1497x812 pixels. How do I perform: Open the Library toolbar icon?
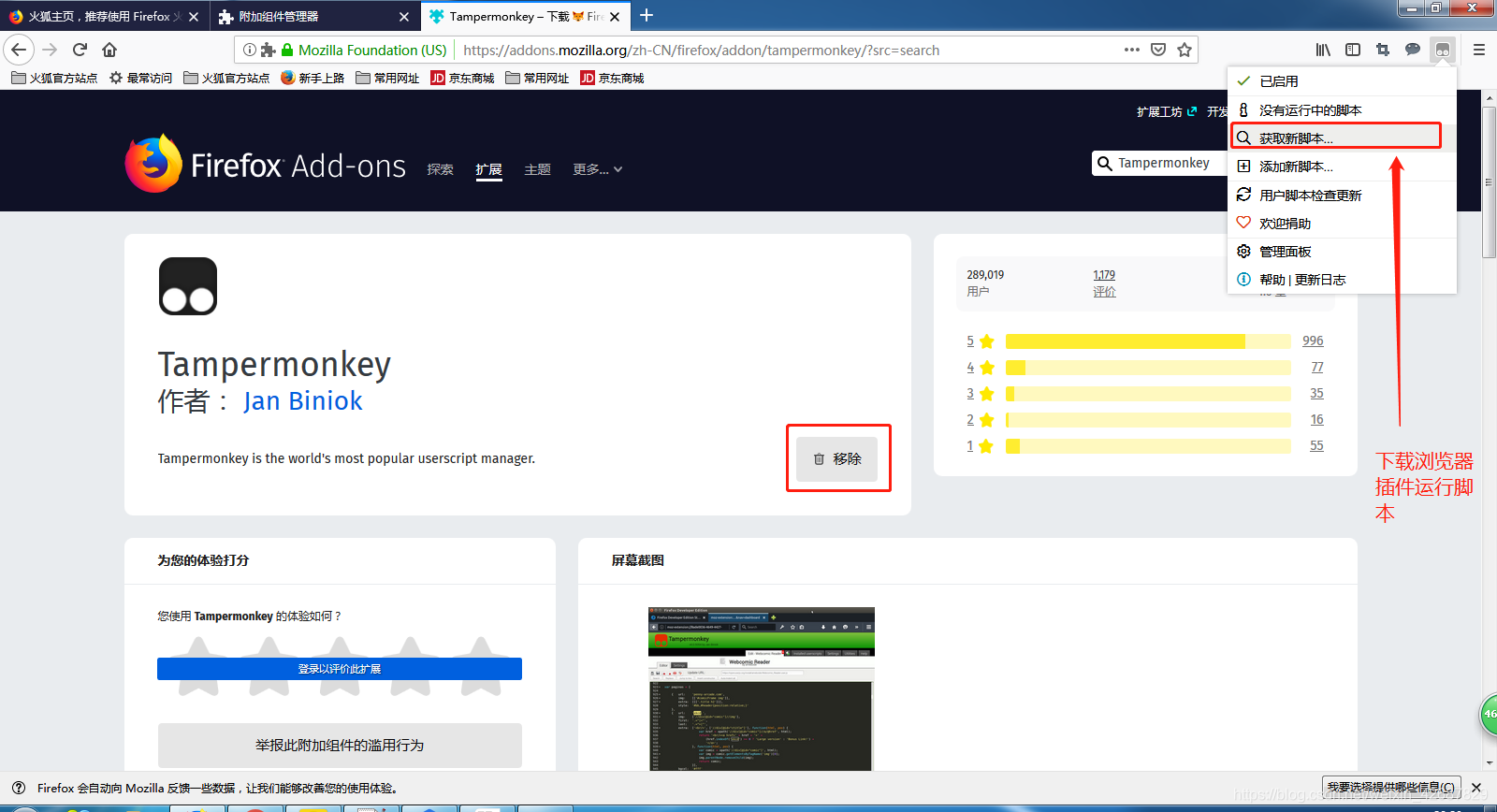[1323, 50]
